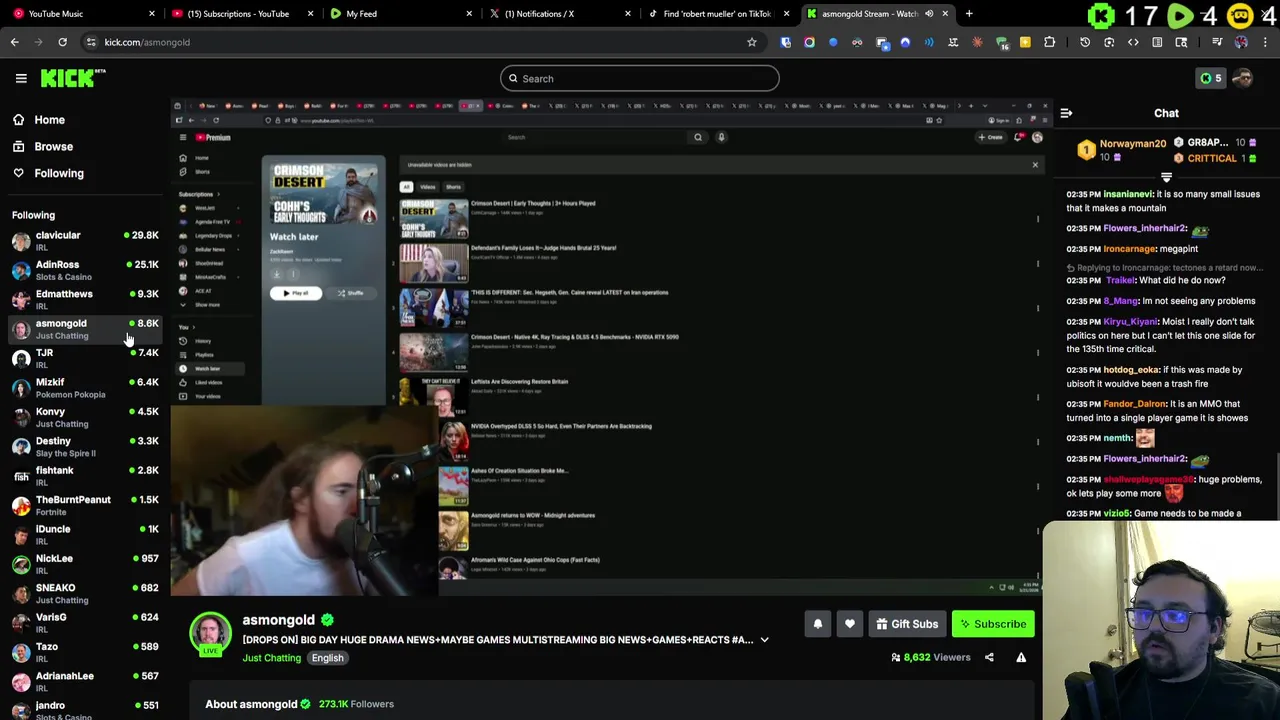1280x720 pixels.
Task: Mute the asmongold Stream tab audio icon
Action: coord(929,14)
